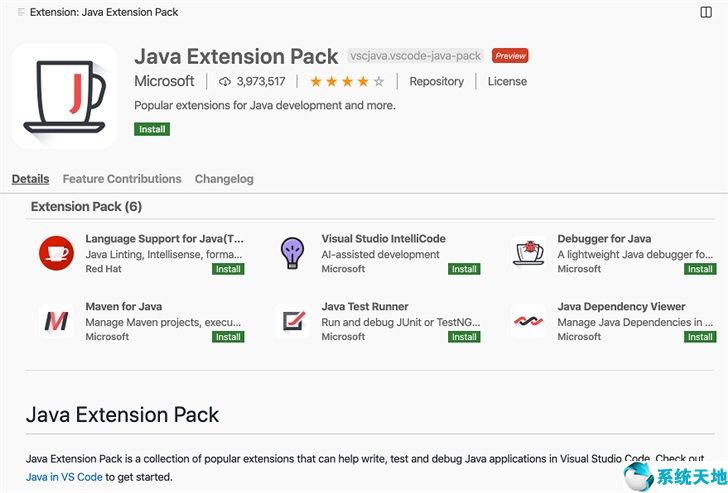Follow the Java in VS Code link
728x493 pixels.
pyautogui.click(x=64, y=477)
